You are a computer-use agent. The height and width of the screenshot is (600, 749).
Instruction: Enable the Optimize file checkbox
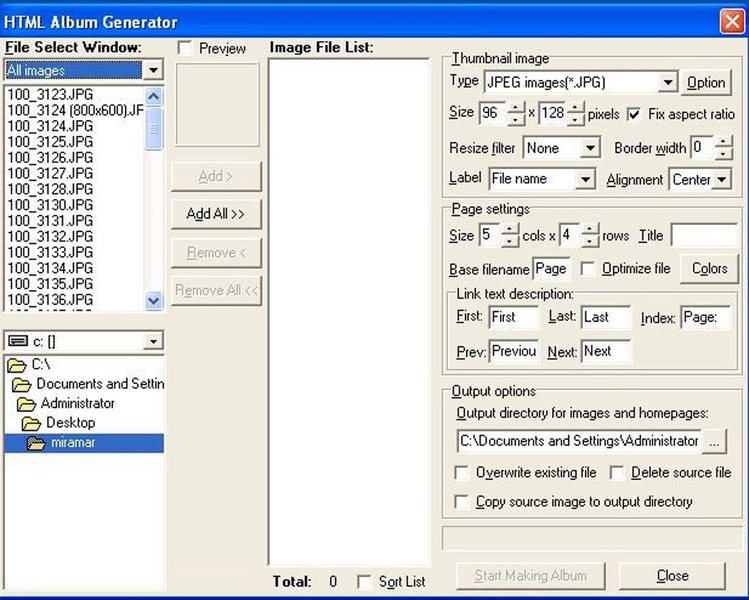588,269
